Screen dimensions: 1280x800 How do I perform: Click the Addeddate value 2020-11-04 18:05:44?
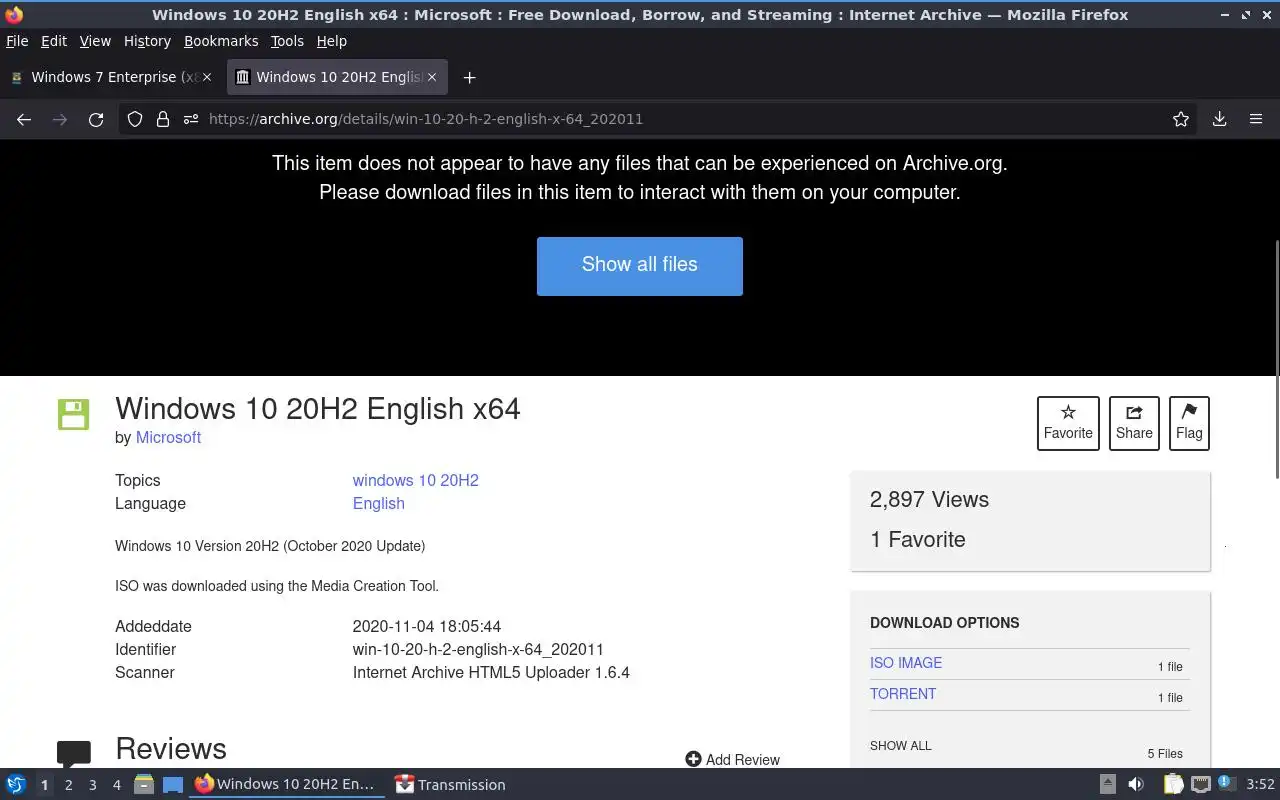[x=427, y=626]
